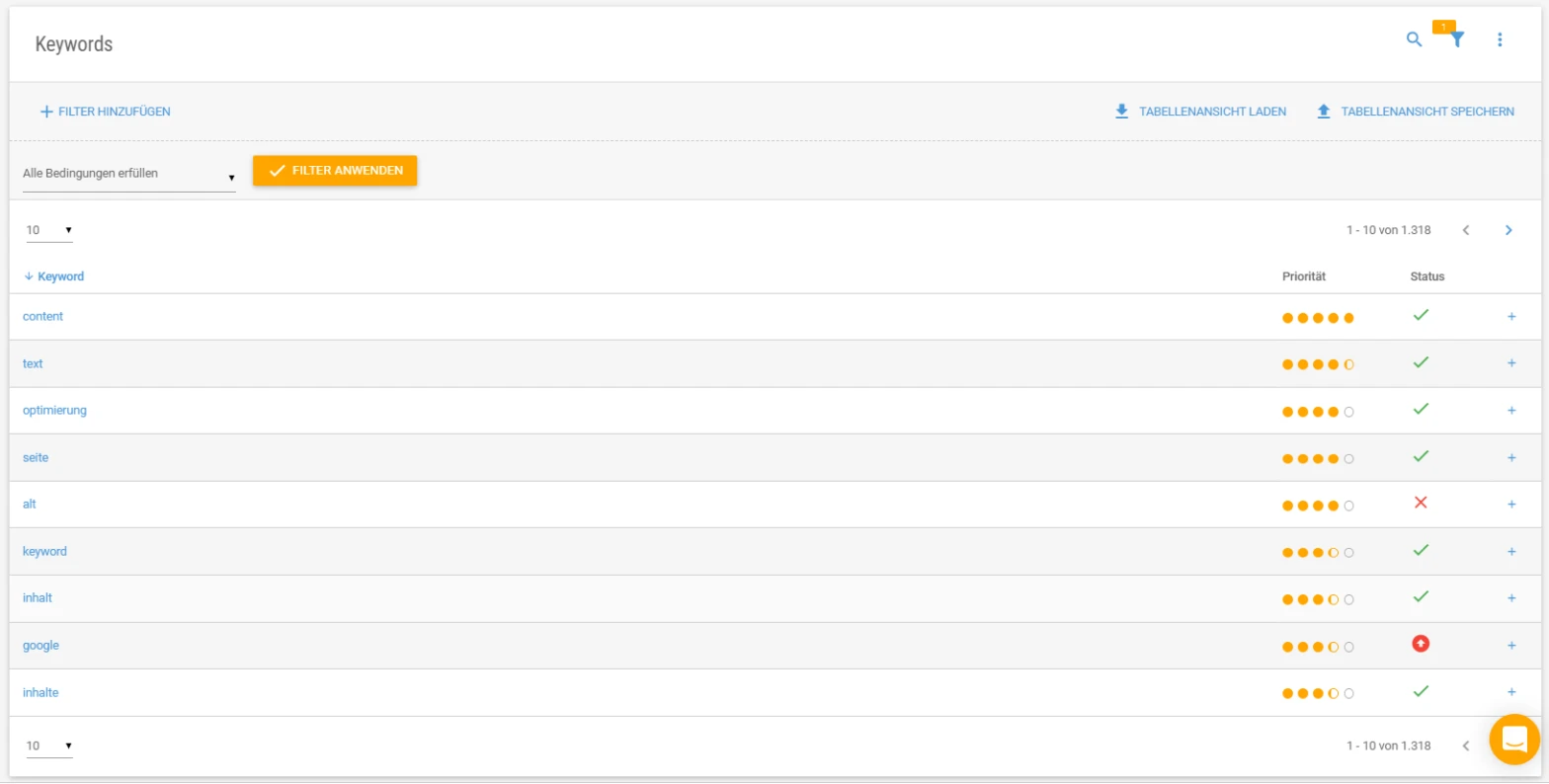Open the keyword 'optimierung' link
The width and height of the screenshot is (1549, 784).
point(54,410)
